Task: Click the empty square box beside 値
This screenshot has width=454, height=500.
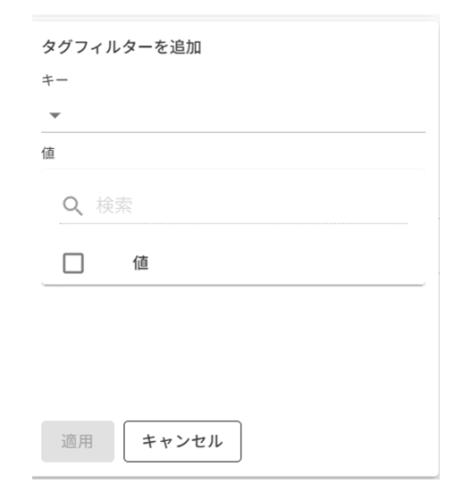Action: (73, 263)
